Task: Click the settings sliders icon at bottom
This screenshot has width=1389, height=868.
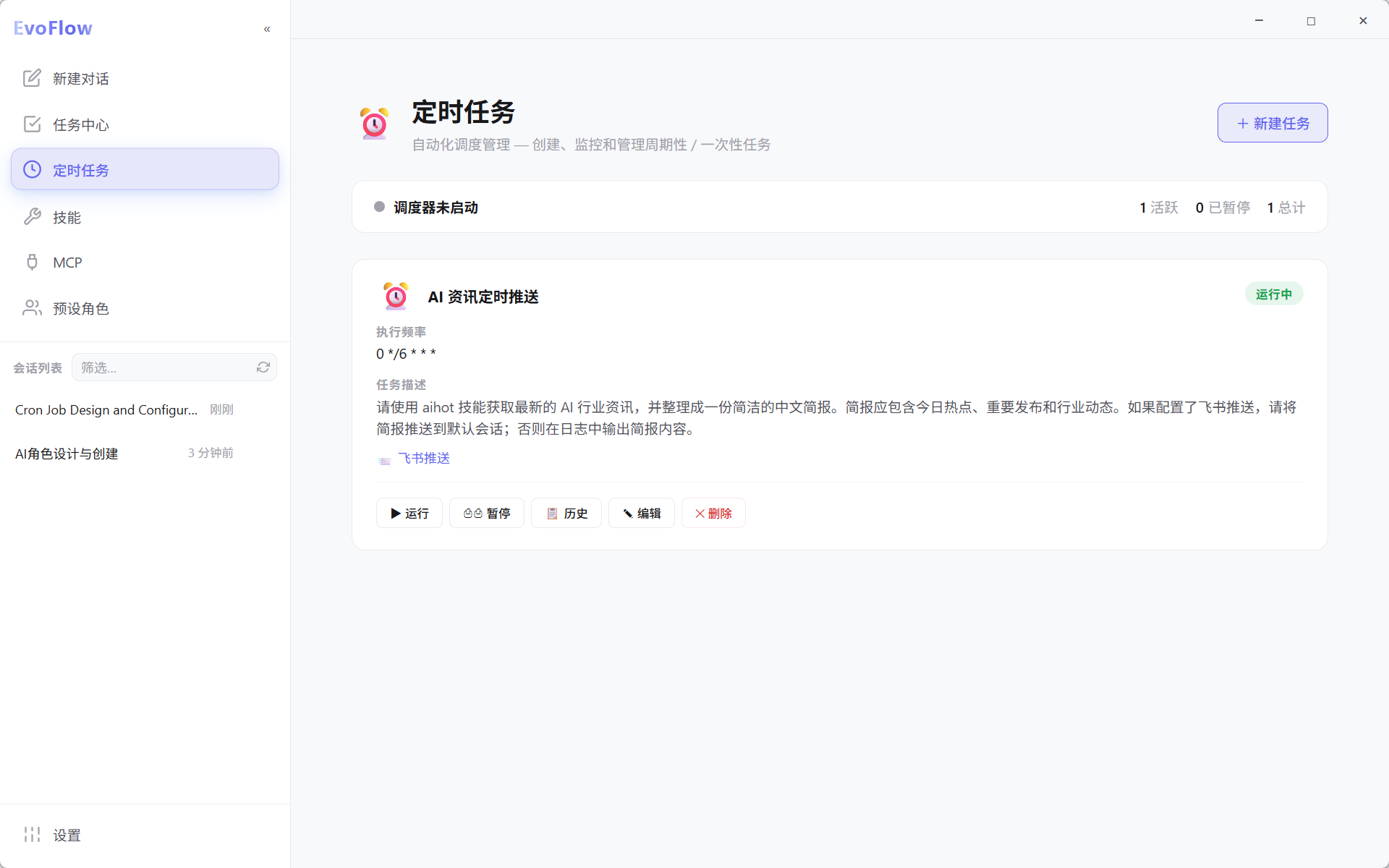Action: click(x=32, y=835)
